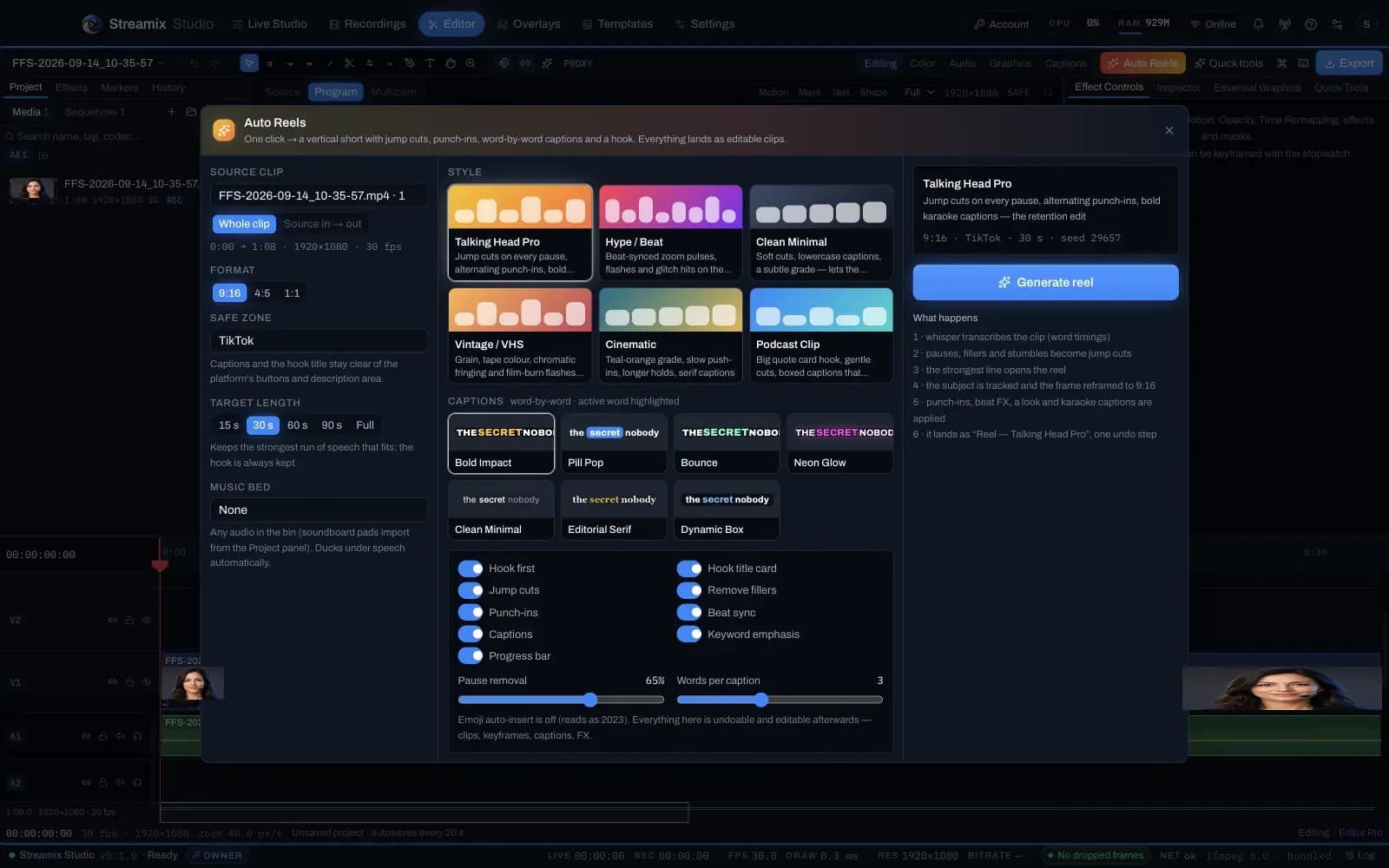Image resolution: width=1389 pixels, height=868 pixels.
Task: Select the Razor scissors tool in toolbar
Action: [349, 63]
